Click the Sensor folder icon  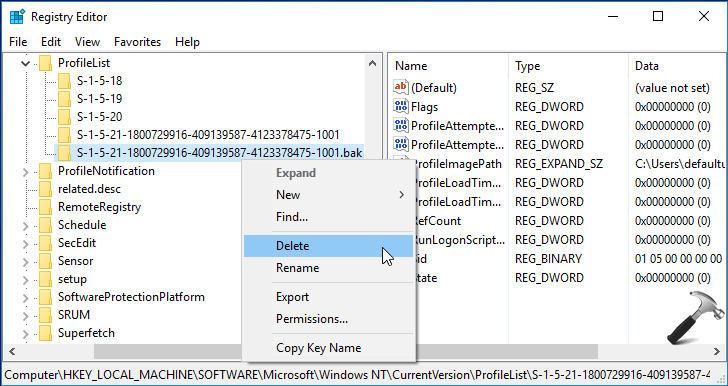(x=46, y=261)
